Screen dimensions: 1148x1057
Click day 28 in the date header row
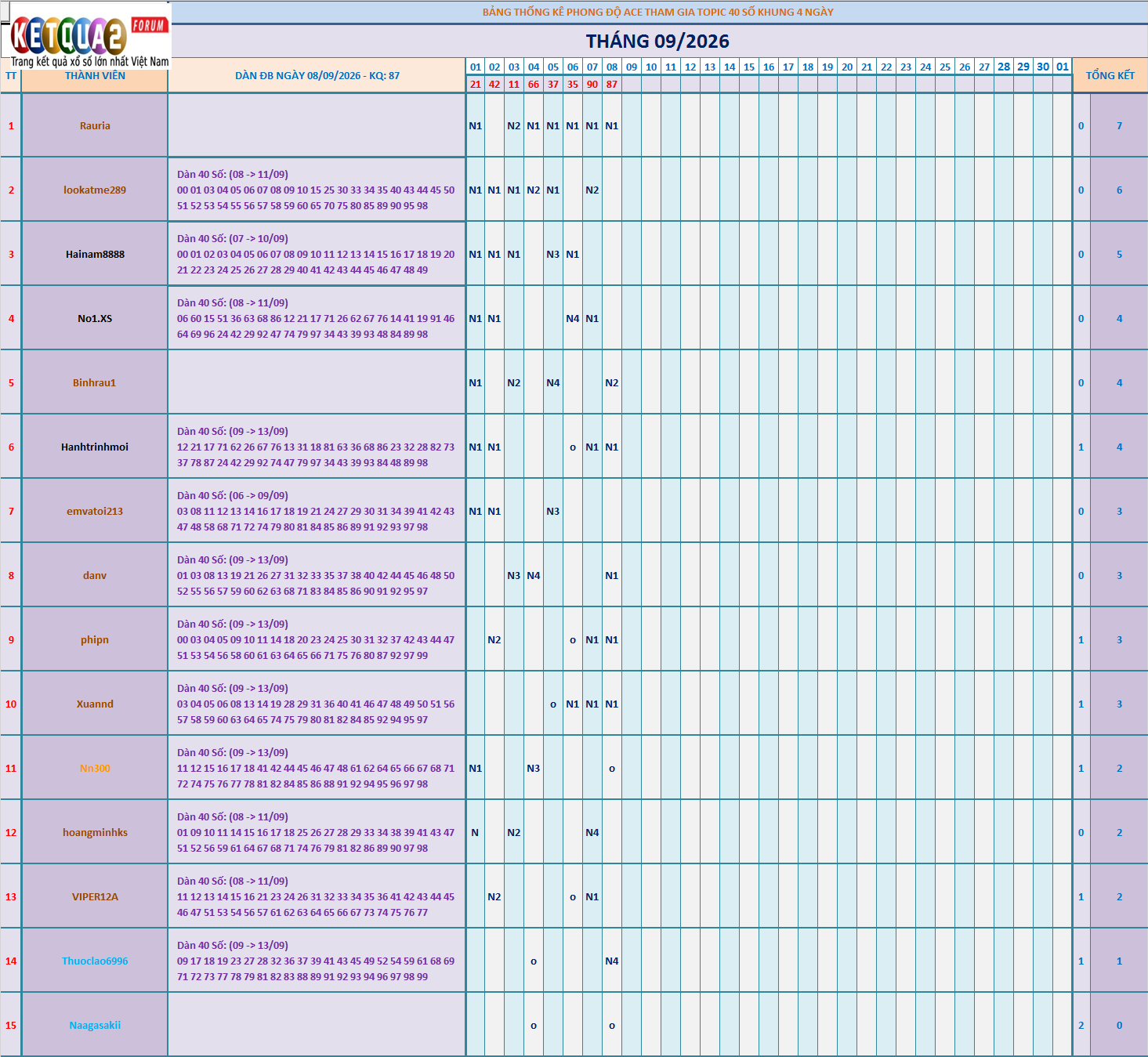pos(1004,67)
